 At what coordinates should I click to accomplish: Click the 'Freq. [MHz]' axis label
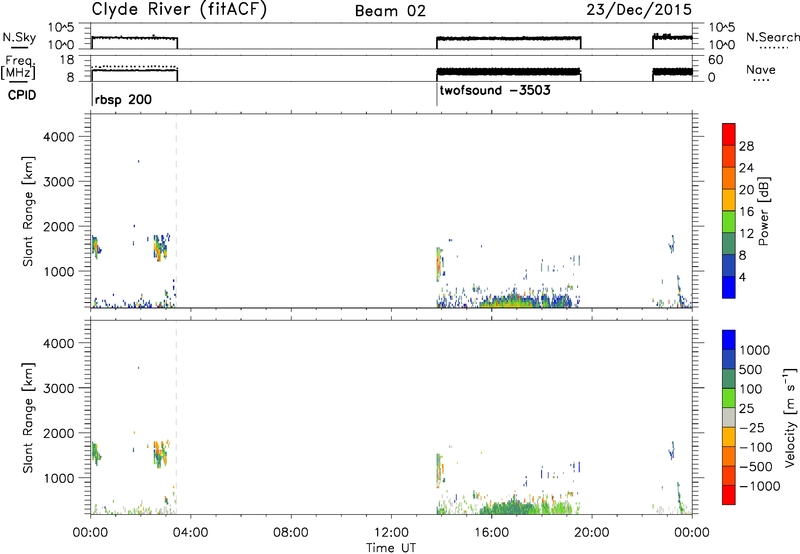(19, 67)
